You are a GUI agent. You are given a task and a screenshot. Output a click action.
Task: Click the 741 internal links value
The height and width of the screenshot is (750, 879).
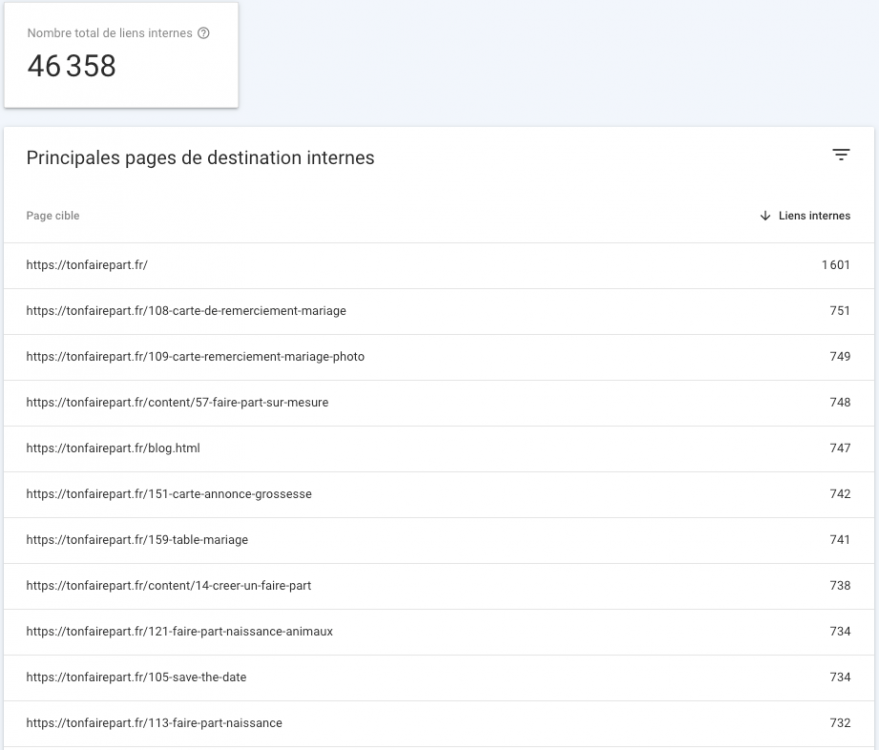tap(840, 540)
